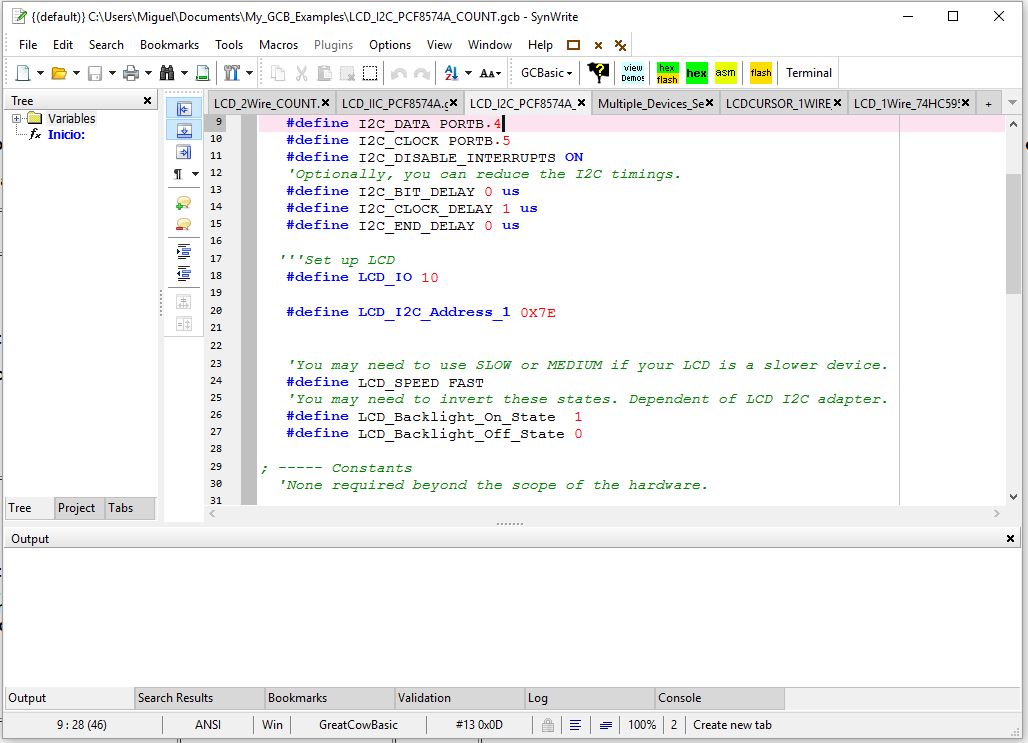1028x743 pixels.
Task: Click the double X close all tabs icon
Action: (620, 45)
